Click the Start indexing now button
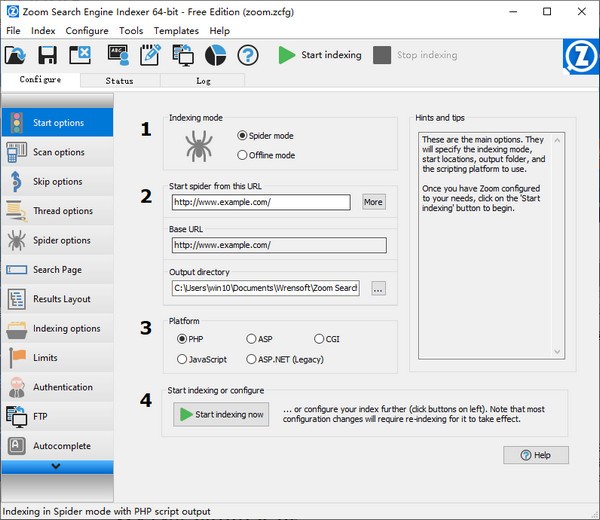The height and width of the screenshot is (520, 600). coord(221,414)
